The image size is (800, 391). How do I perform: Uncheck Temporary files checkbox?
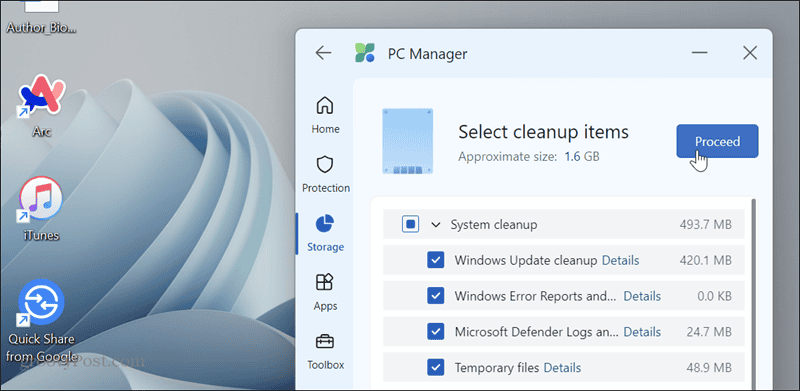(435, 368)
